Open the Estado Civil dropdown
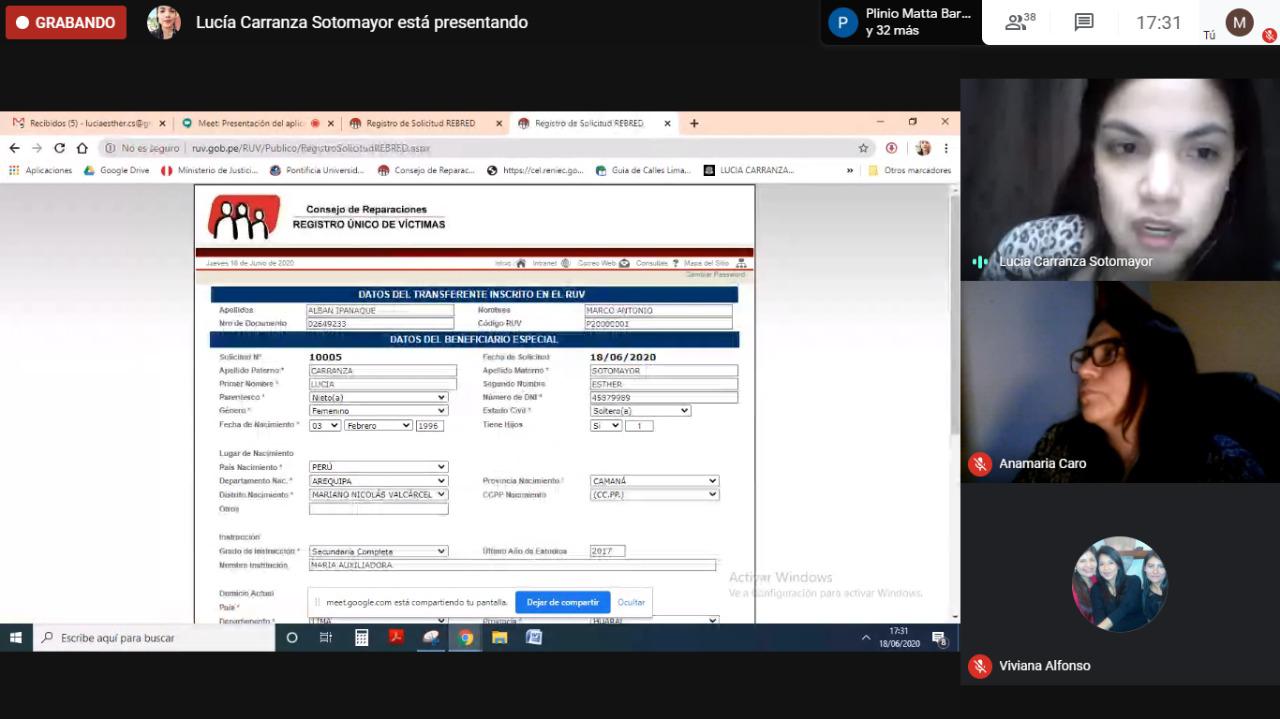Viewport: 1280px width, 719px height. point(640,411)
